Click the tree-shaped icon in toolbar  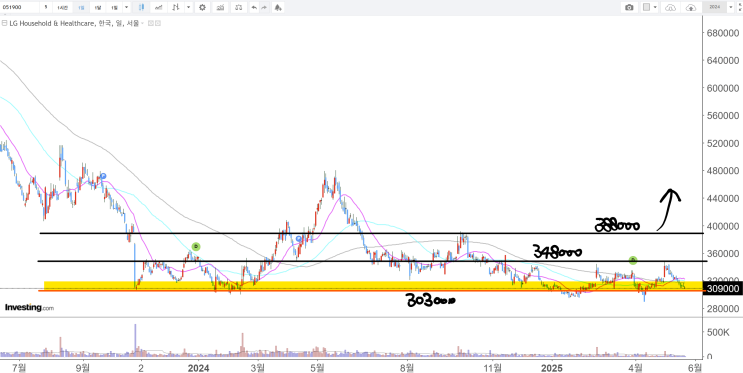(x=278, y=7)
